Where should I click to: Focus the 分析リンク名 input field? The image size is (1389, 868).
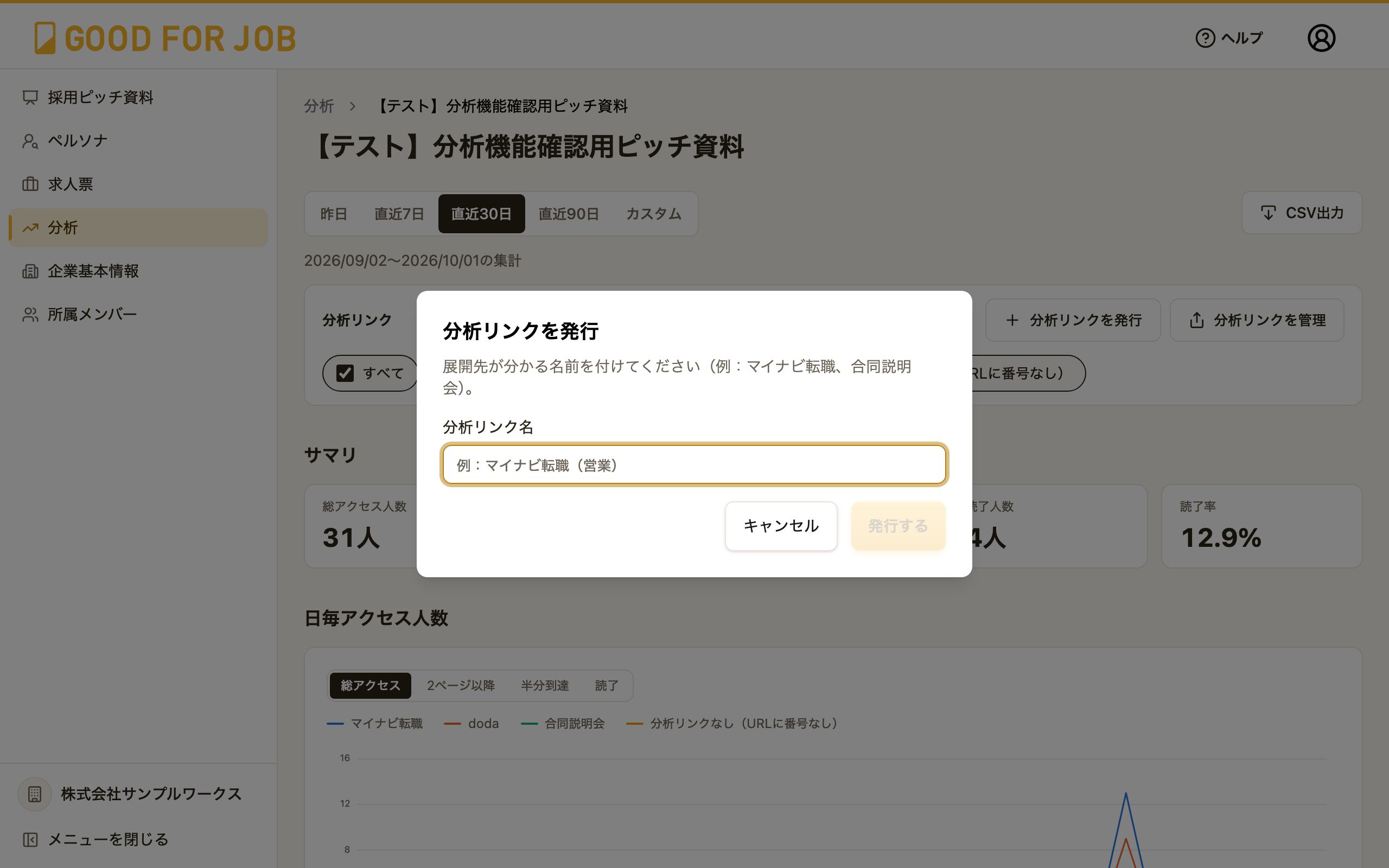[x=694, y=464]
